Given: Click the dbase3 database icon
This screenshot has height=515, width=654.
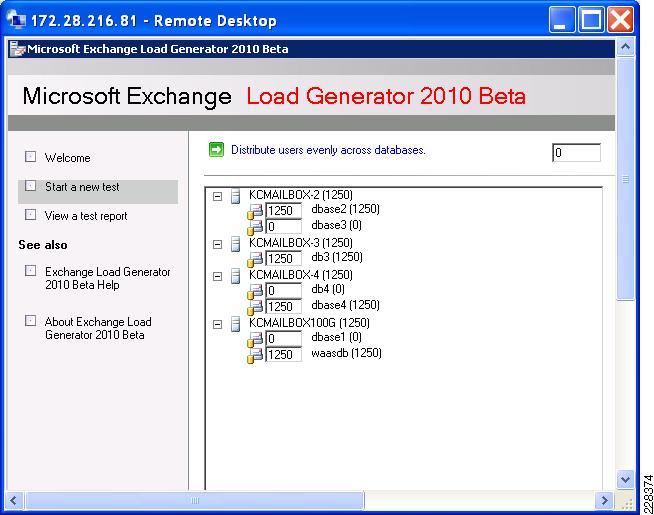Looking at the screenshot, I should tap(255, 227).
